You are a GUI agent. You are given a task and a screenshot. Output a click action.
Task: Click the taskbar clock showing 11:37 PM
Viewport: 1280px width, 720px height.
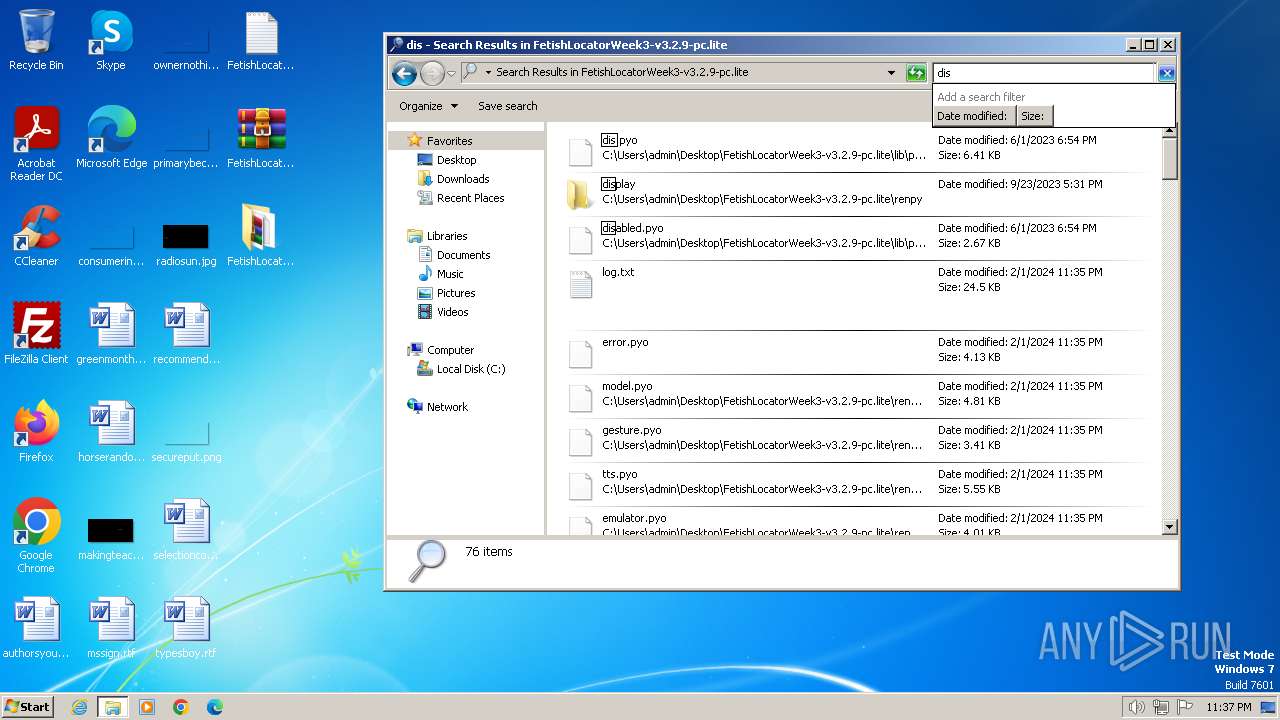coord(1229,707)
